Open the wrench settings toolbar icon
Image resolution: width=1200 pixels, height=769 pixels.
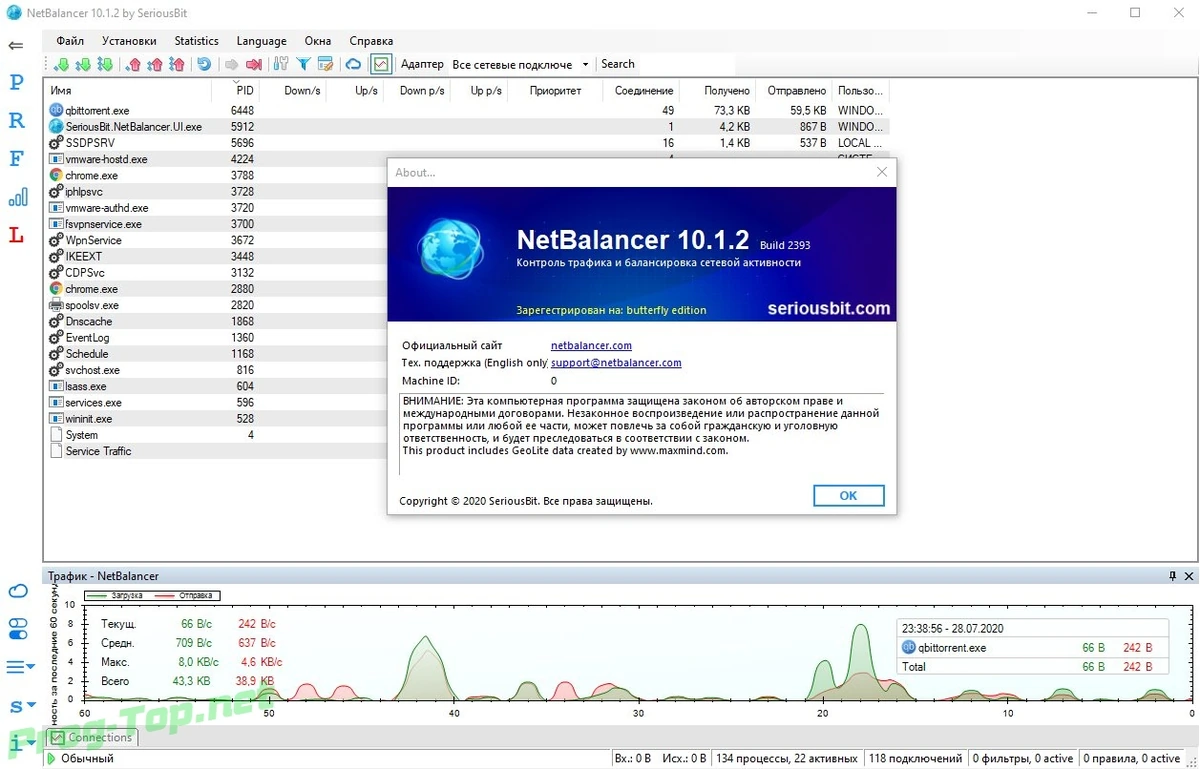(280, 65)
